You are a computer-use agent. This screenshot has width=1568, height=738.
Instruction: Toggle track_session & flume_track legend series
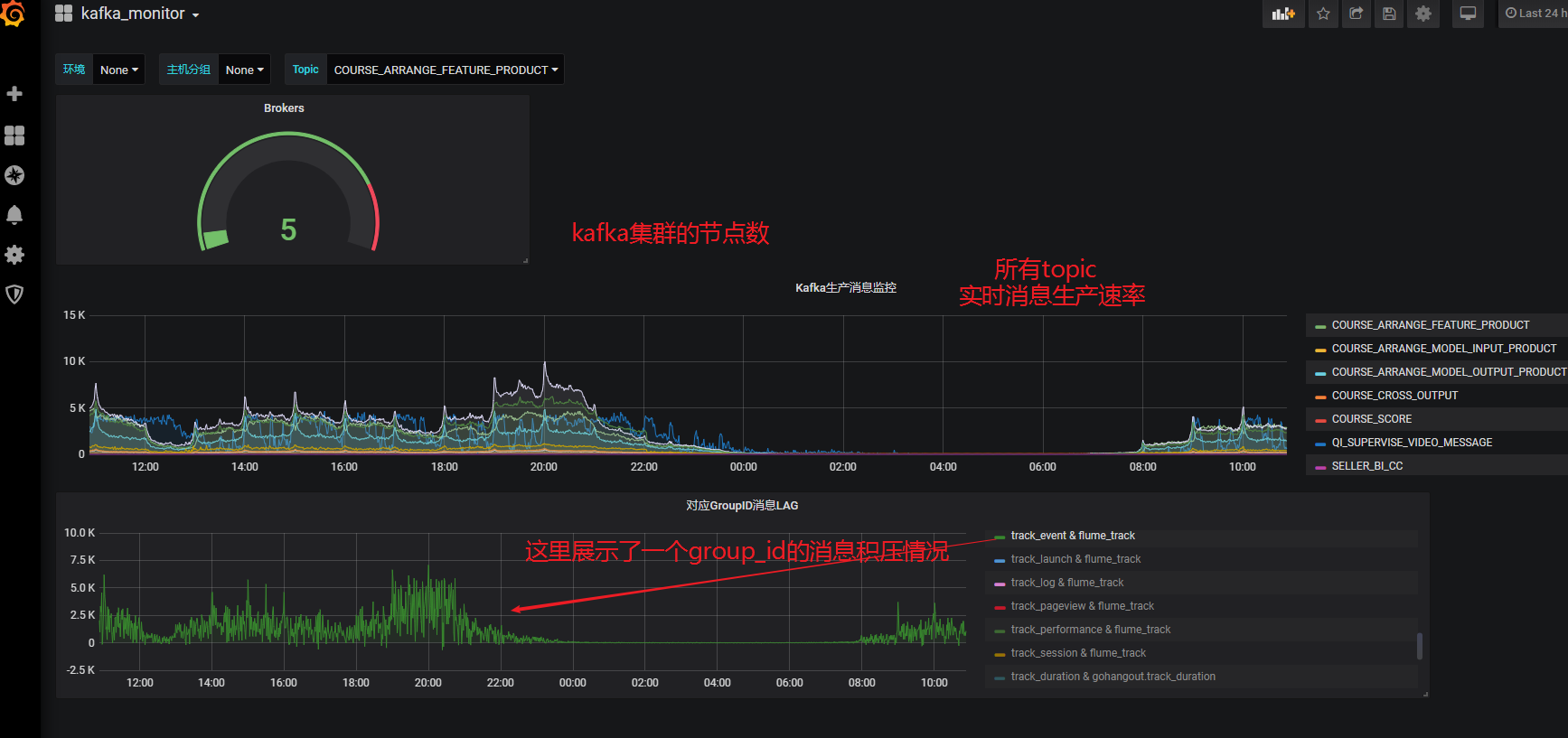coord(1078,653)
